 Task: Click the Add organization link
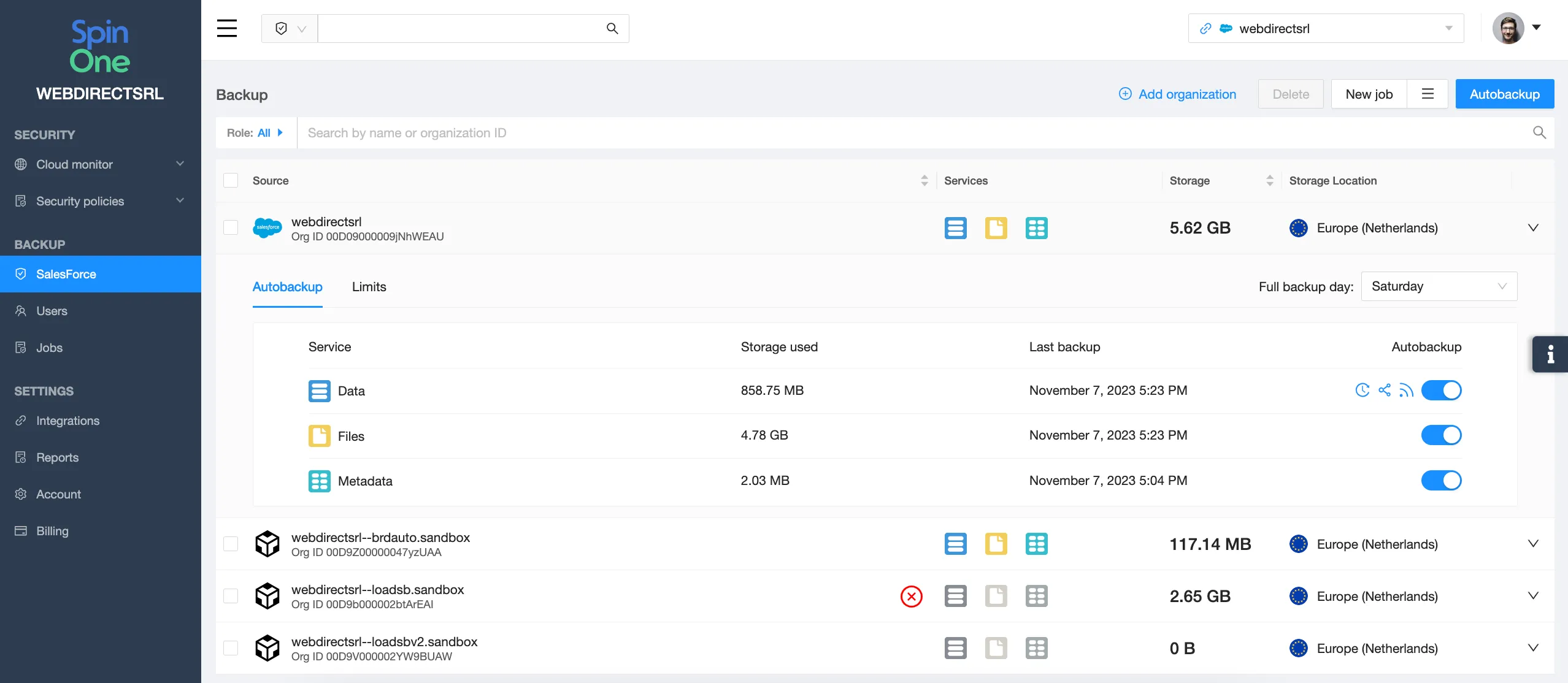tap(1178, 94)
